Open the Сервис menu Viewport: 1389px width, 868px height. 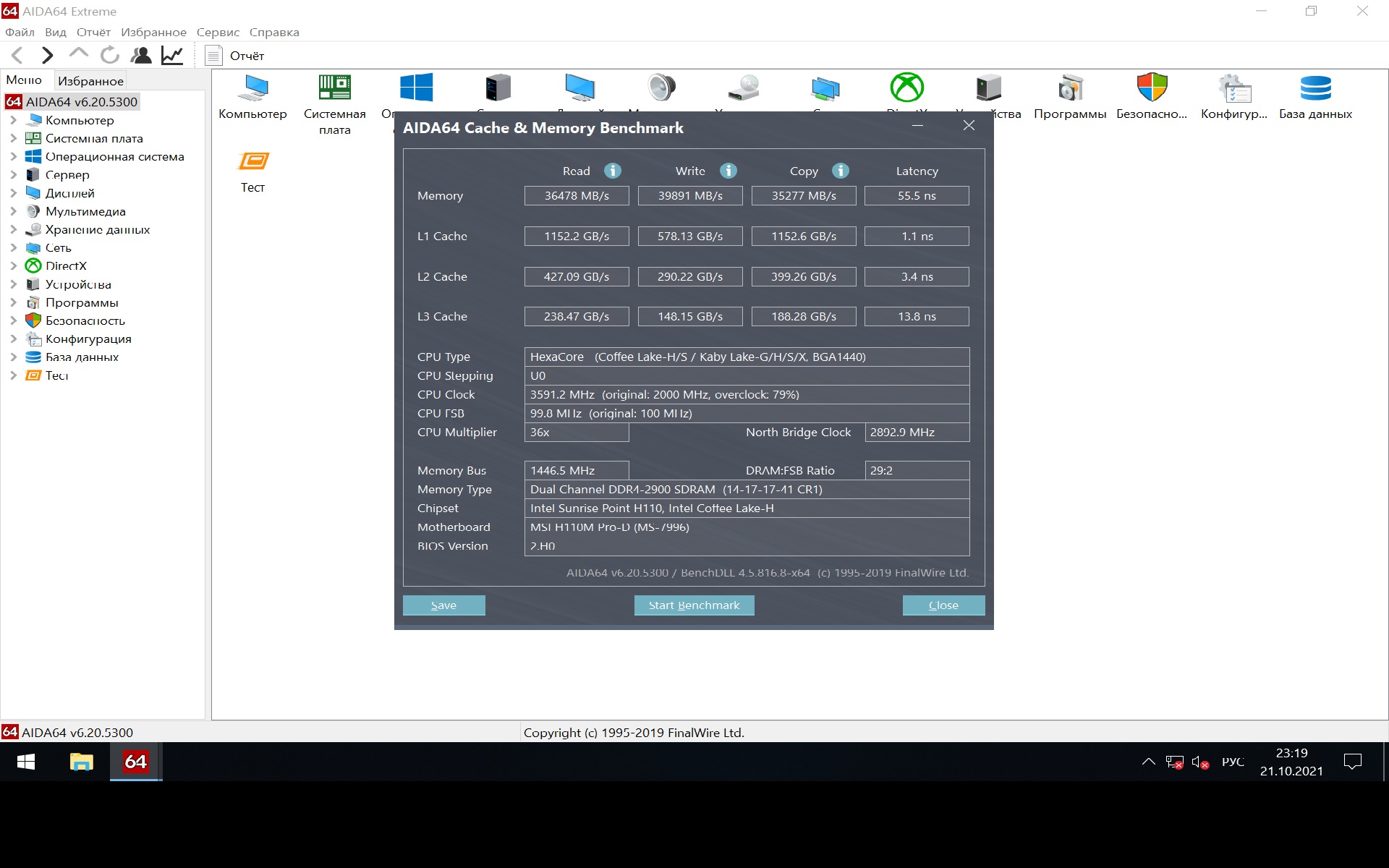pyautogui.click(x=217, y=33)
